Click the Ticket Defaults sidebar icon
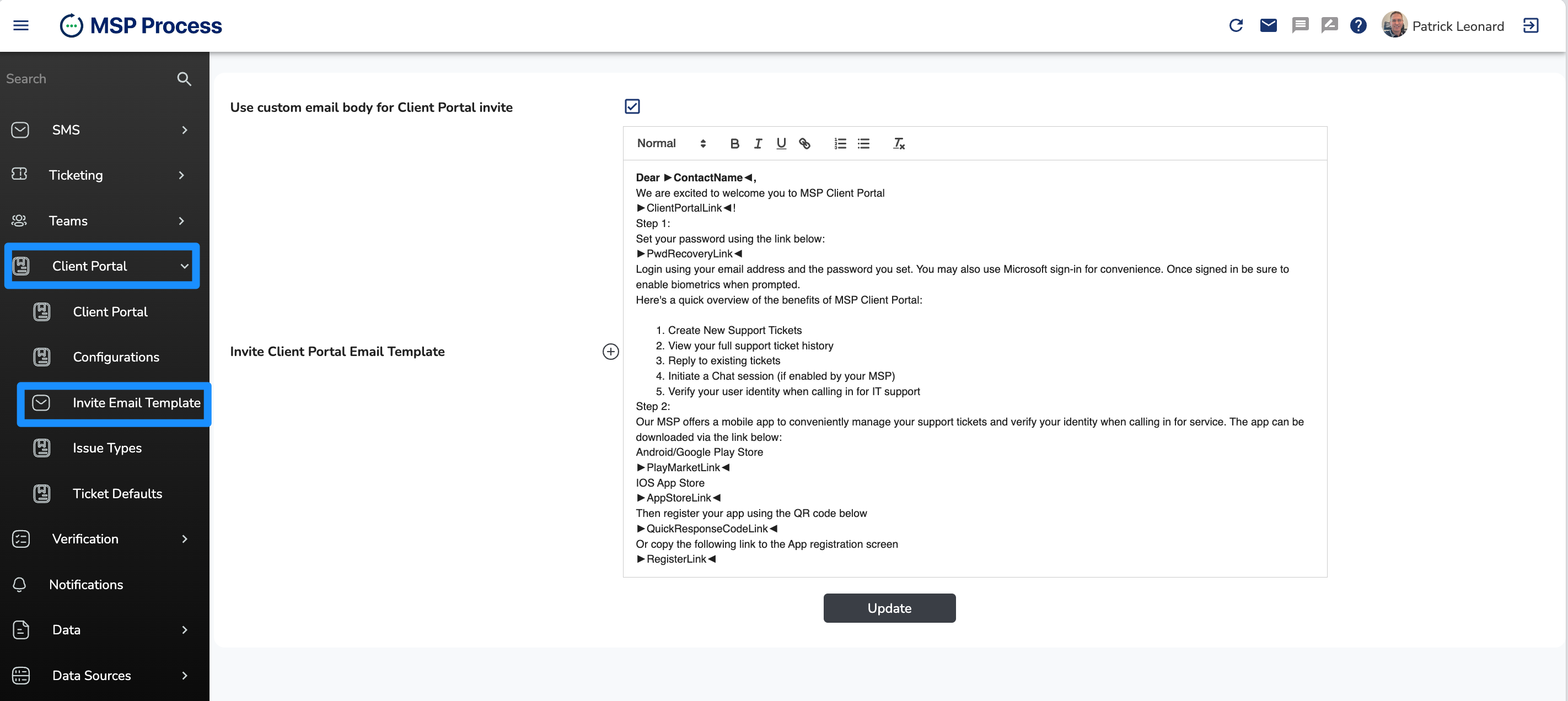The width and height of the screenshot is (1568, 701). [42, 493]
